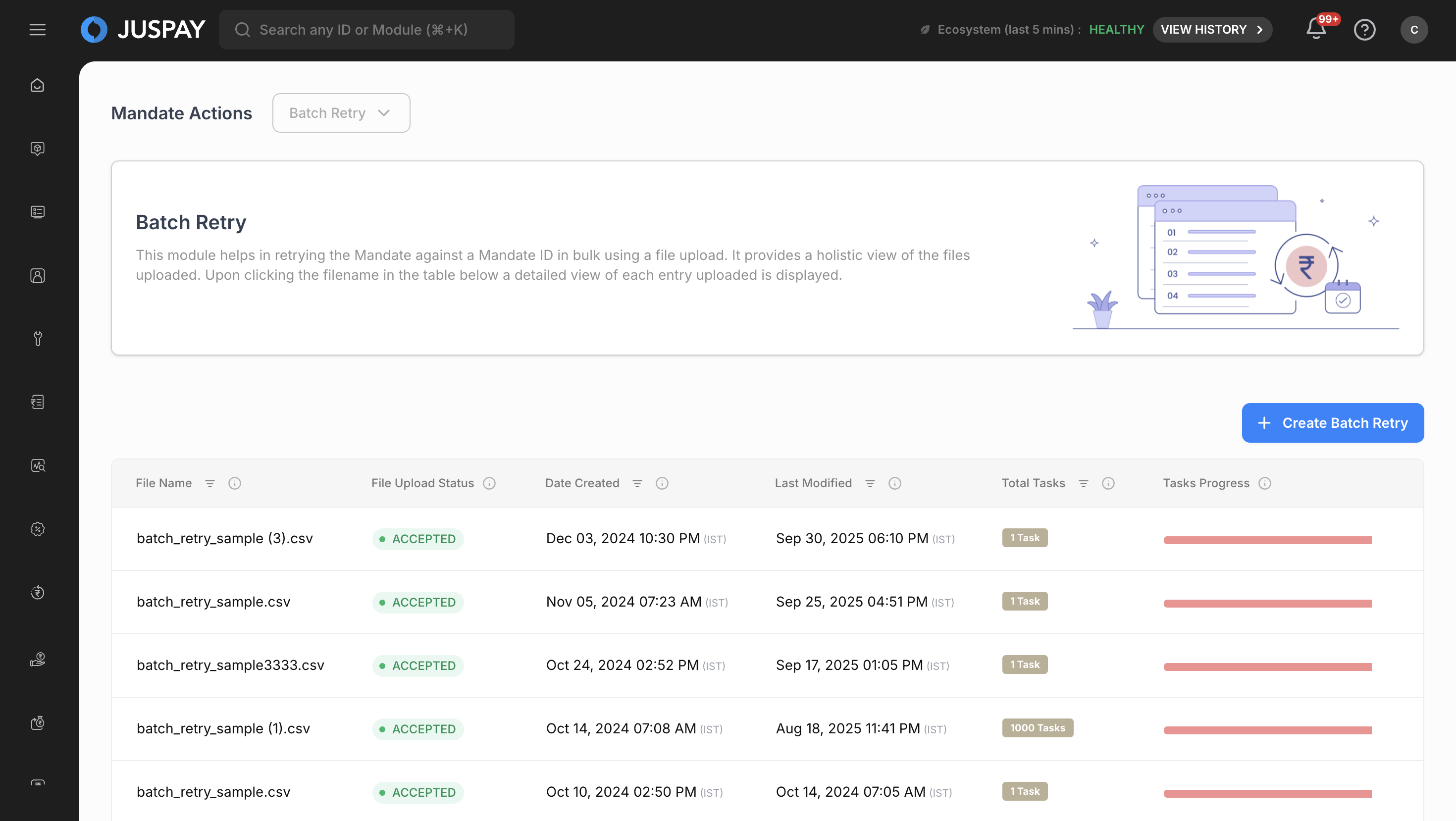Click the File Name info icon

point(235,483)
